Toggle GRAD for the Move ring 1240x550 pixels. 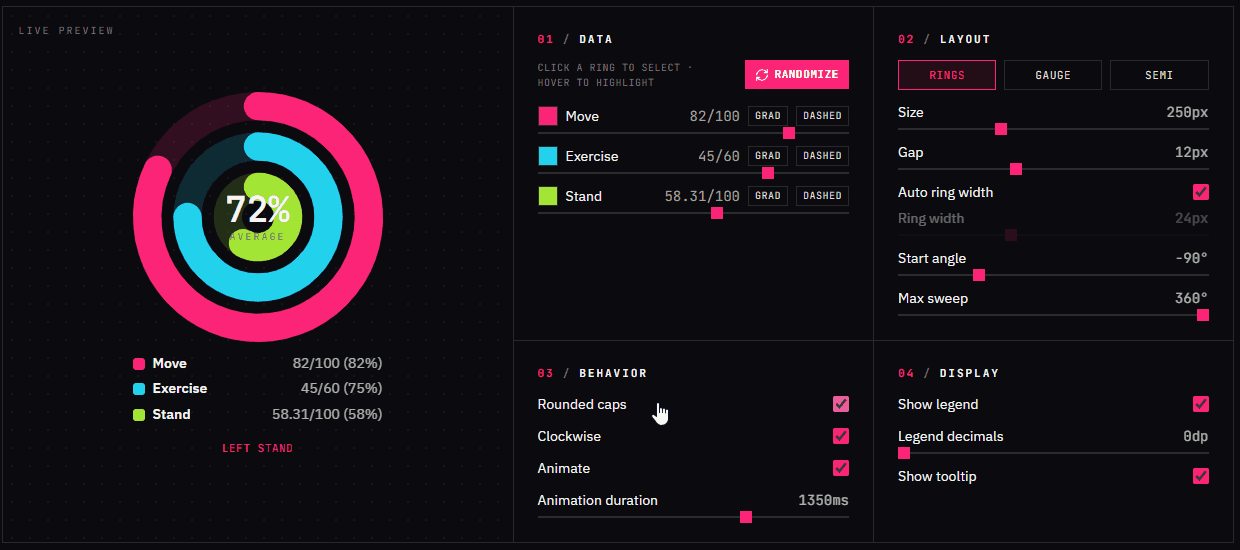point(768,116)
